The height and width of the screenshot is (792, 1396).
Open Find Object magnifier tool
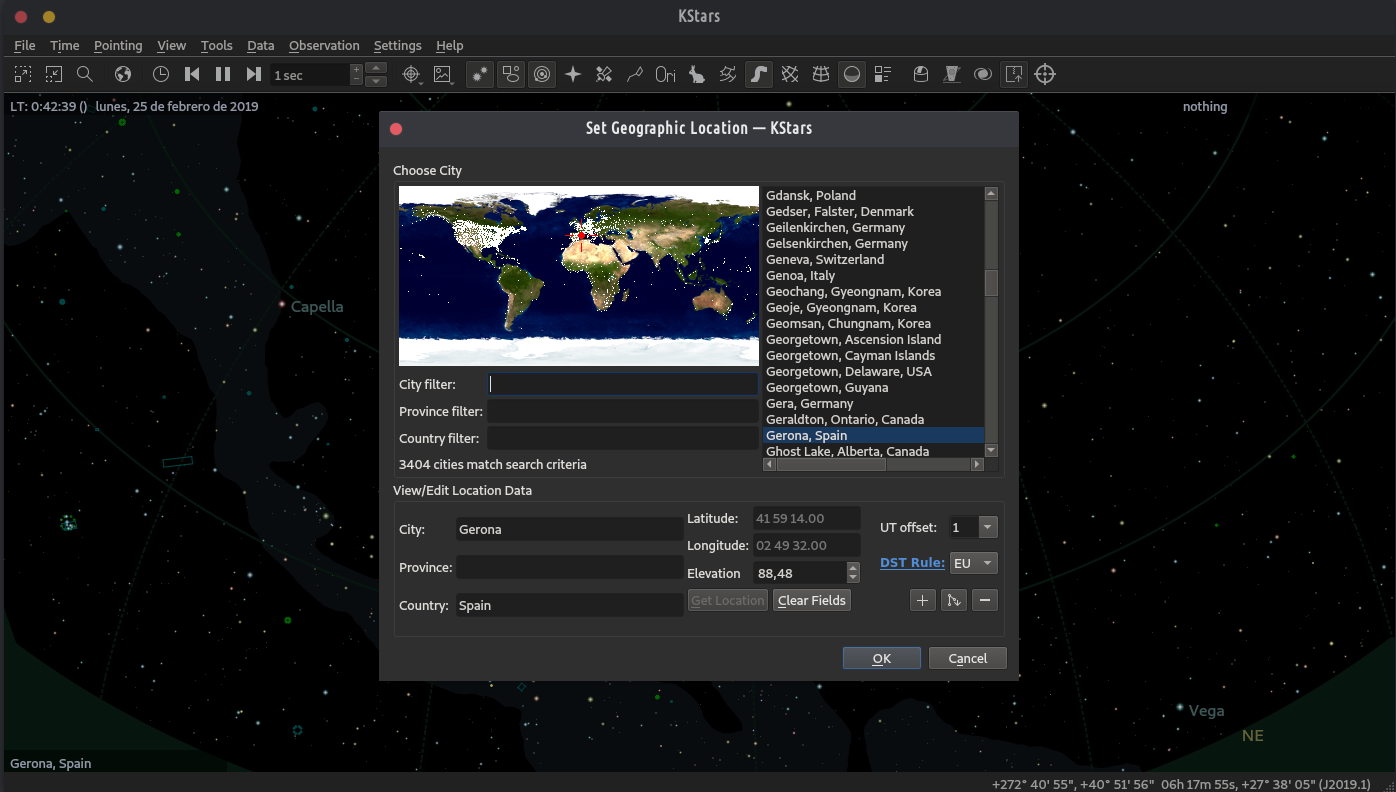coord(85,74)
